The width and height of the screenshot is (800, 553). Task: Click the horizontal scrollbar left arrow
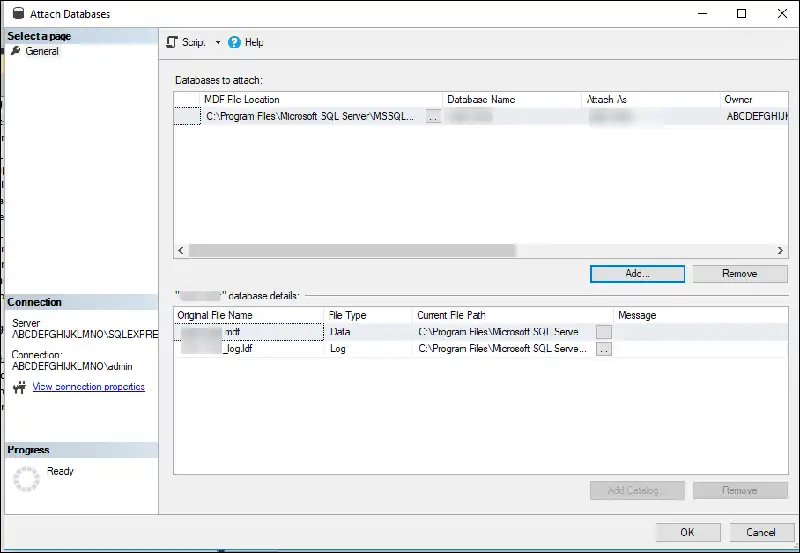click(x=181, y=250)
